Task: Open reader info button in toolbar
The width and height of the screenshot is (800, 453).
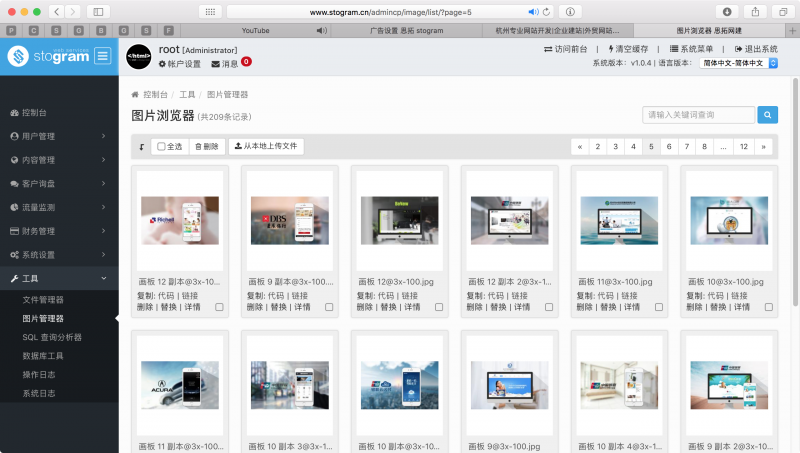Action: click(x=570, y=12)
